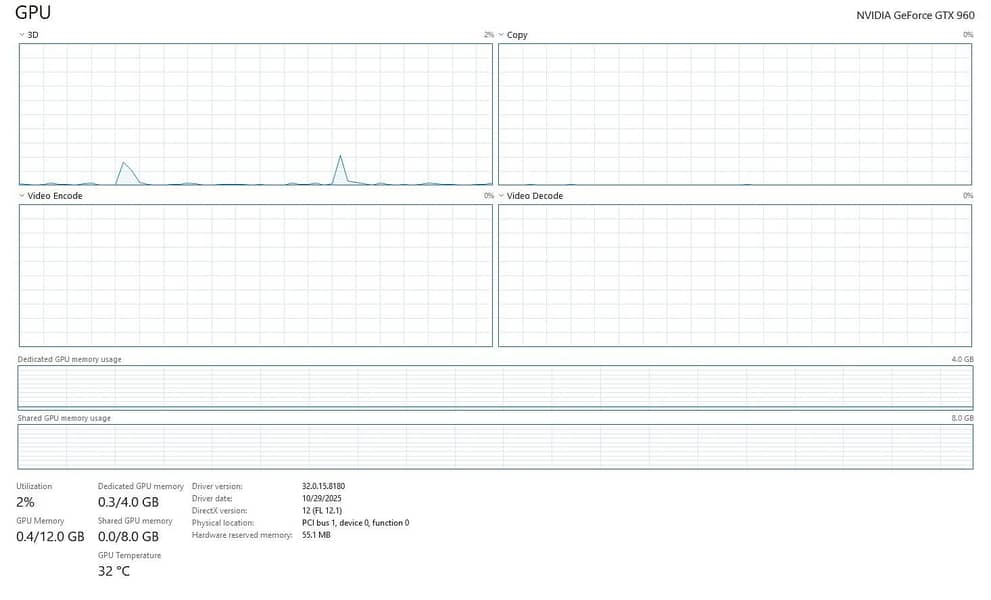Click the Shared GPU memory usage graph

click(496, 447)
